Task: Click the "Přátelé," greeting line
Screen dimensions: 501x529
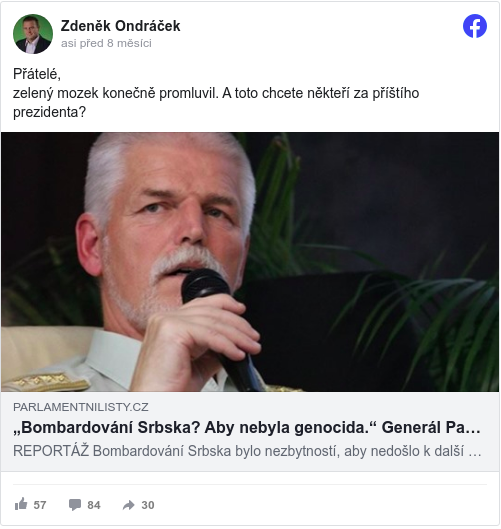Action: [x=37, y=74]
